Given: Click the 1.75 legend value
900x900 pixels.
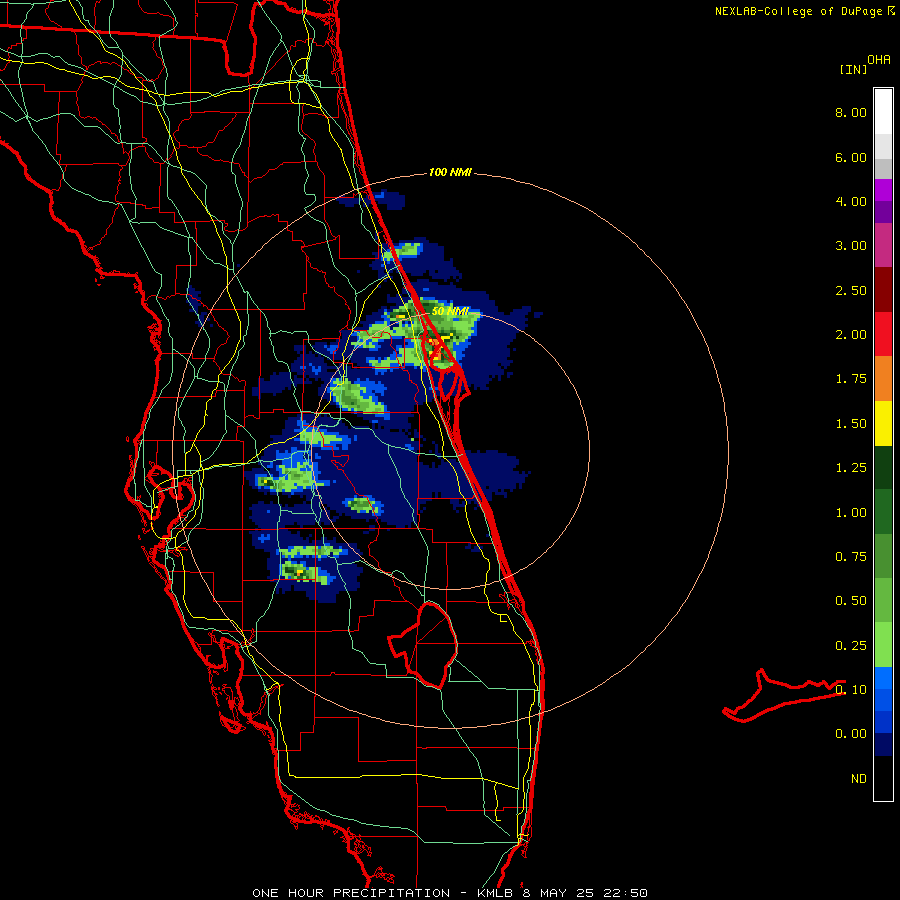Looking at the screenshot, I should click(x=851, y=379).
